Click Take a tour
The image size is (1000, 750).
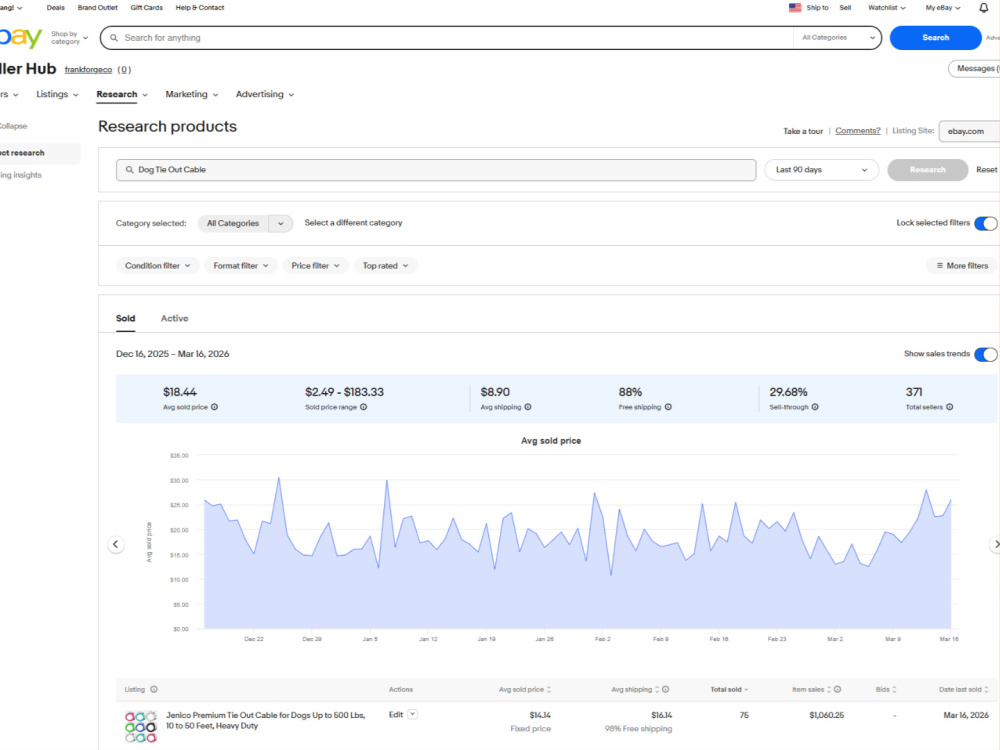pos(803,131)
